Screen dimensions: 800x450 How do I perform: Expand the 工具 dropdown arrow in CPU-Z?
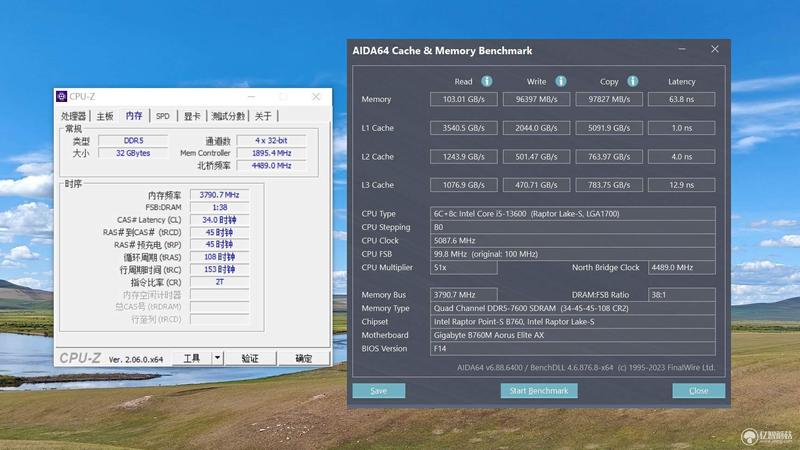click(x=217, y=358)
